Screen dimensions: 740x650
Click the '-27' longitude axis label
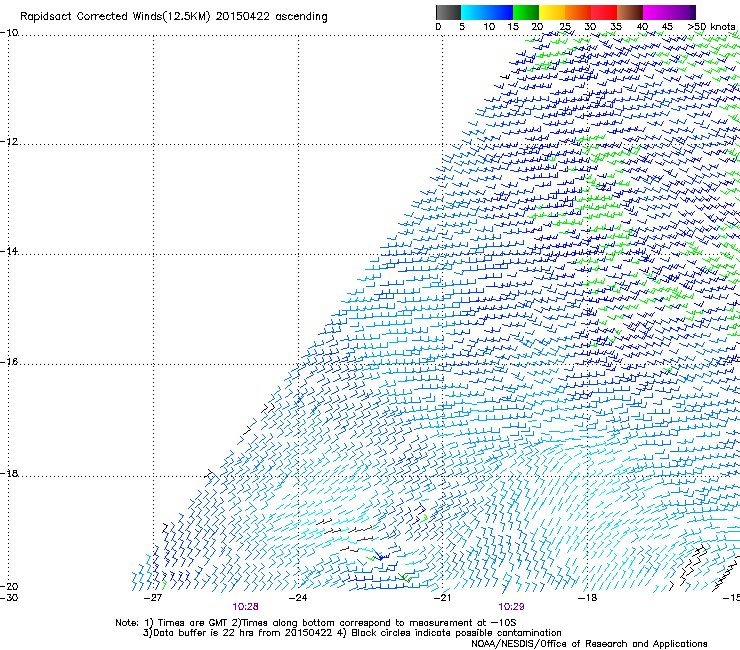[x=153, y=598]
